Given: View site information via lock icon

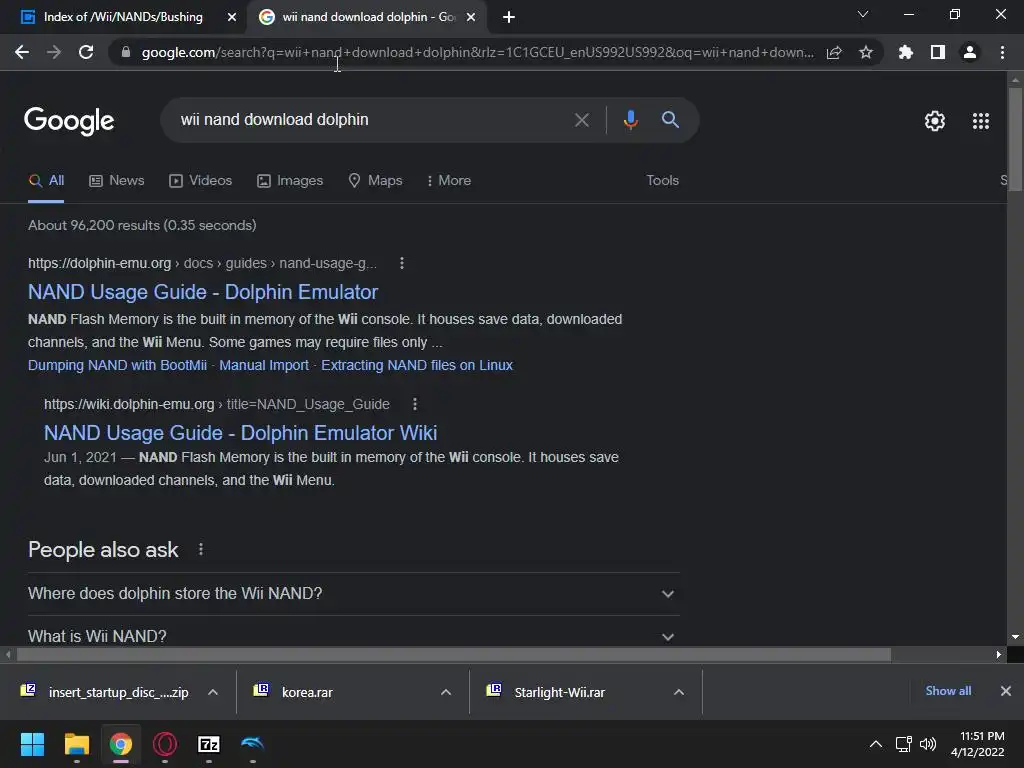Looking at the screenshot, I should 126,52.
